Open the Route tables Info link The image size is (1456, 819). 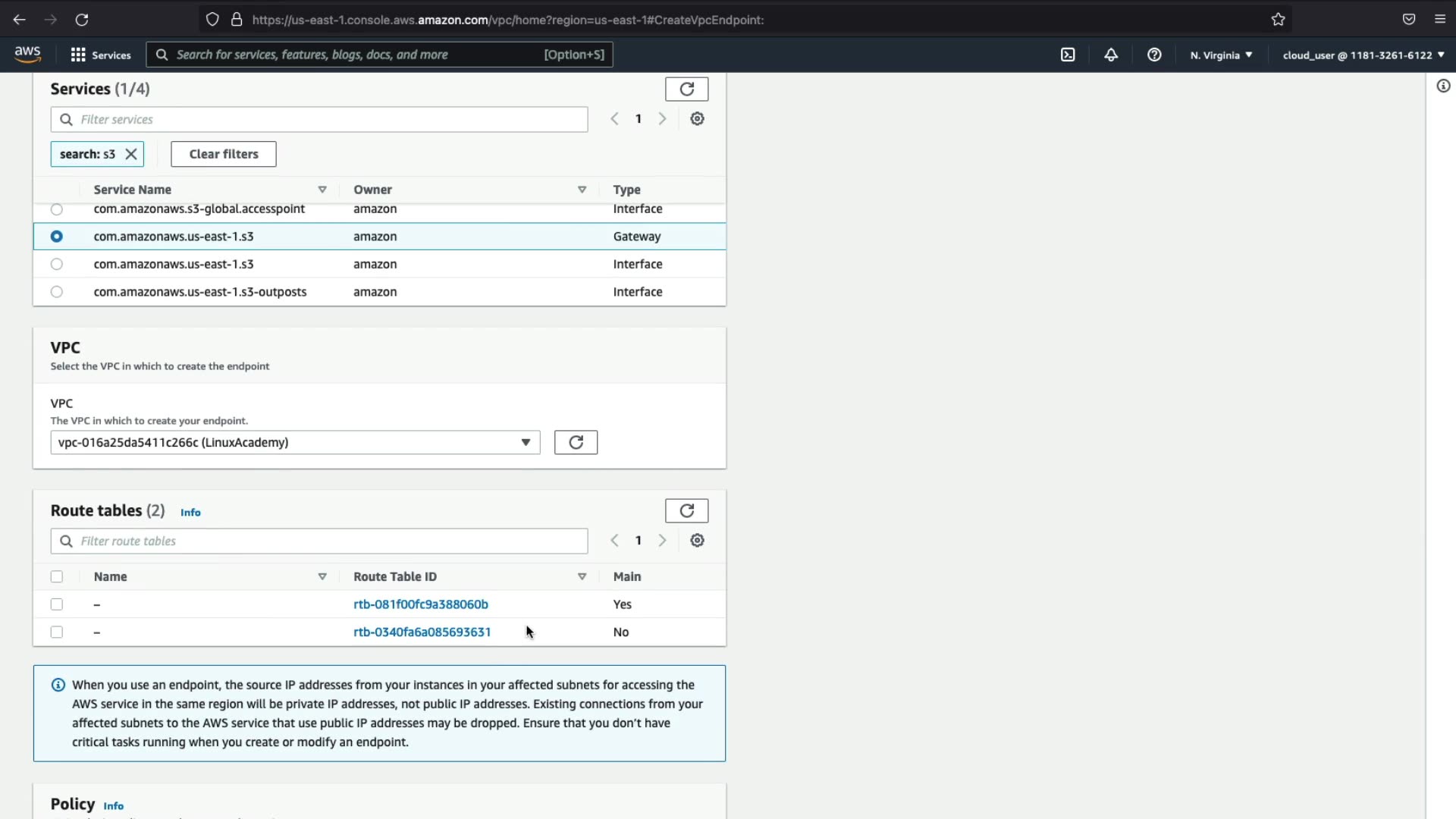190,513
